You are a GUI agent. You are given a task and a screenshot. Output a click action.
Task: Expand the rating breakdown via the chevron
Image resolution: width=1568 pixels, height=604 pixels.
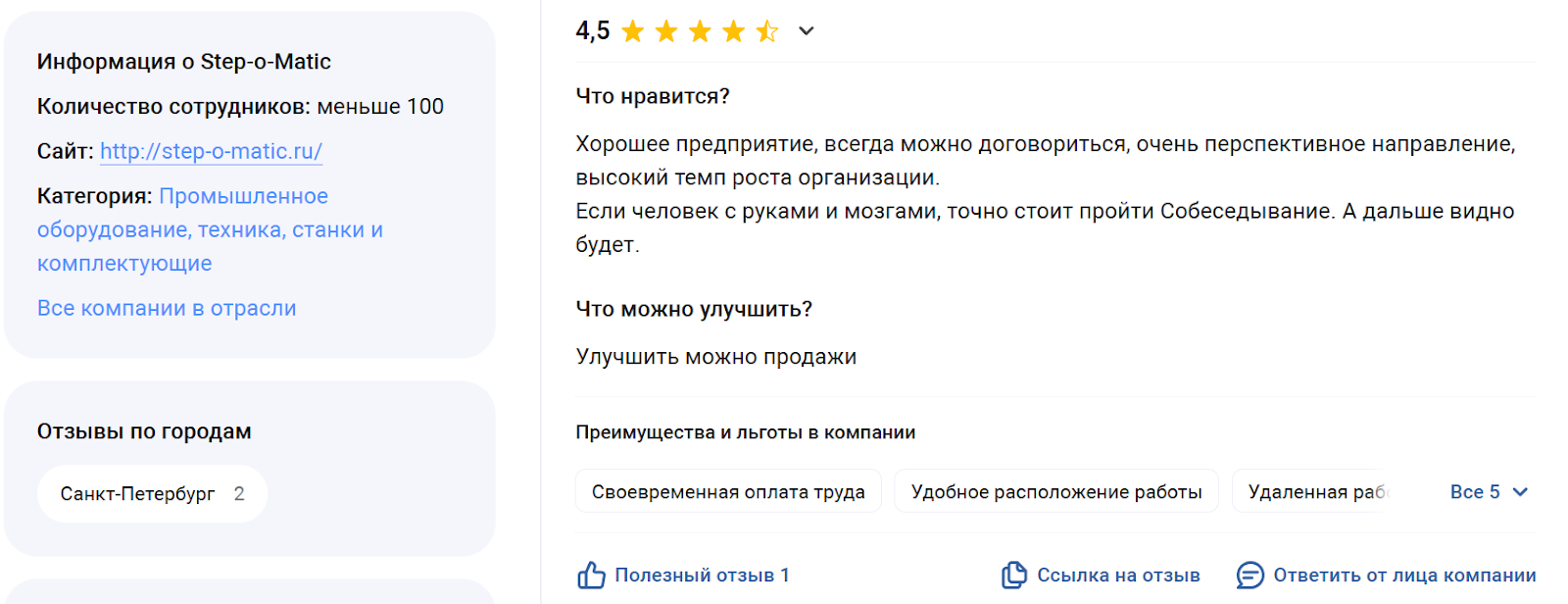(x=807, y=30)
